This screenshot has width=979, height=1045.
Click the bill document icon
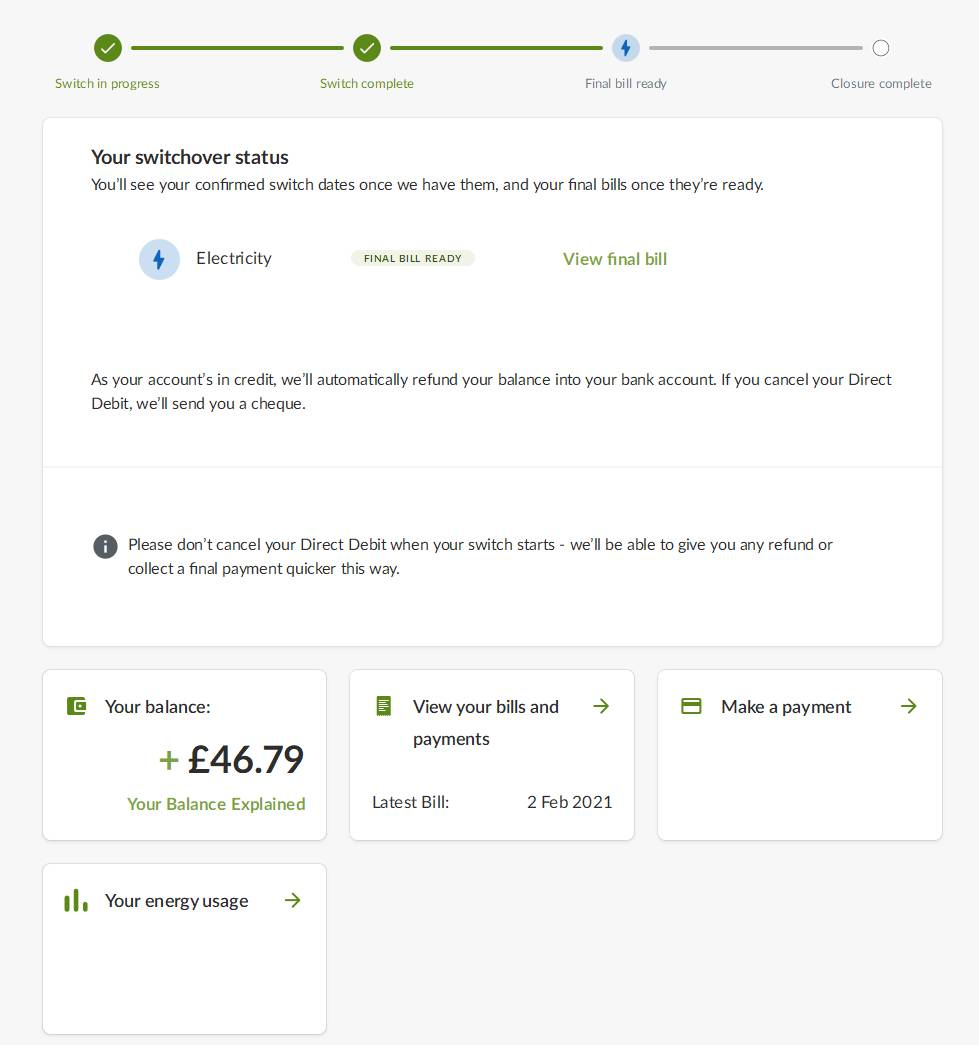(384, 706)
